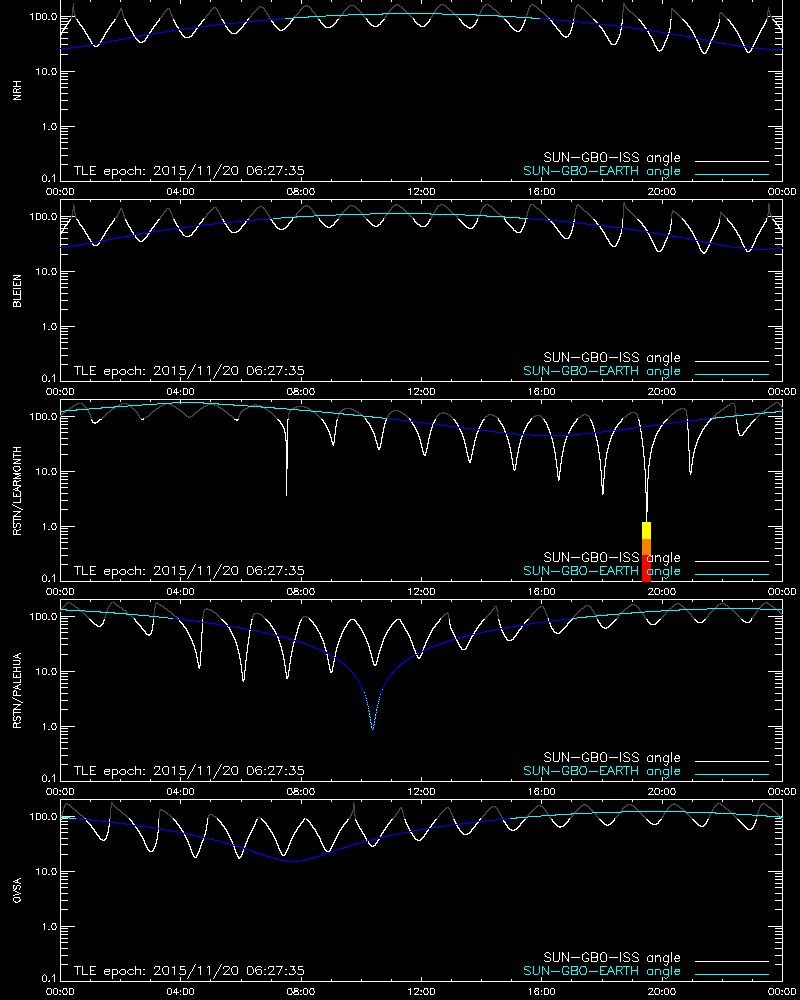Click the RSTN/LEARMONTH y-axis panel label

tap(17, 490)
